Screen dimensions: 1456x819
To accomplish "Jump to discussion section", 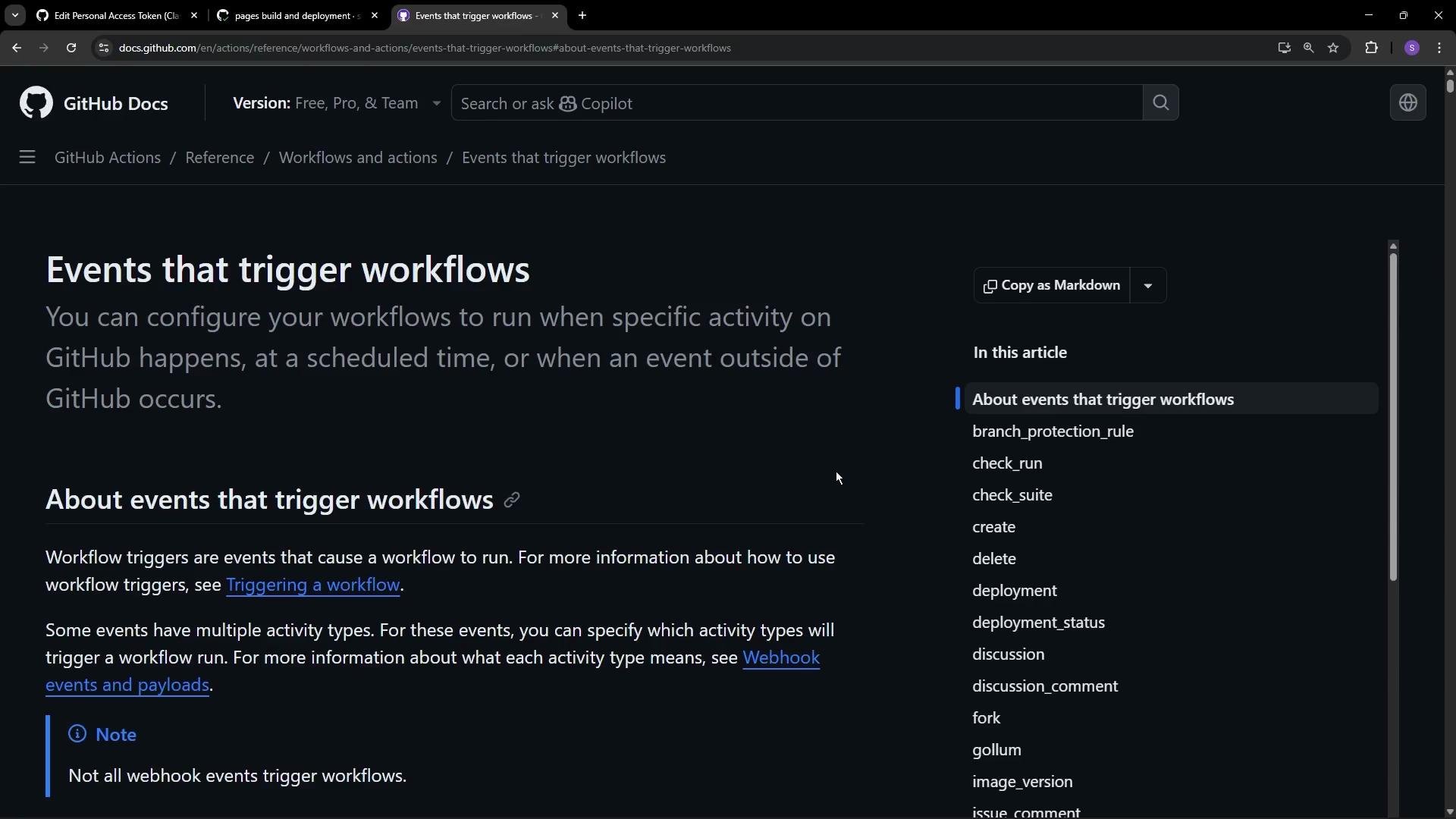I will tap(1008, 654).
